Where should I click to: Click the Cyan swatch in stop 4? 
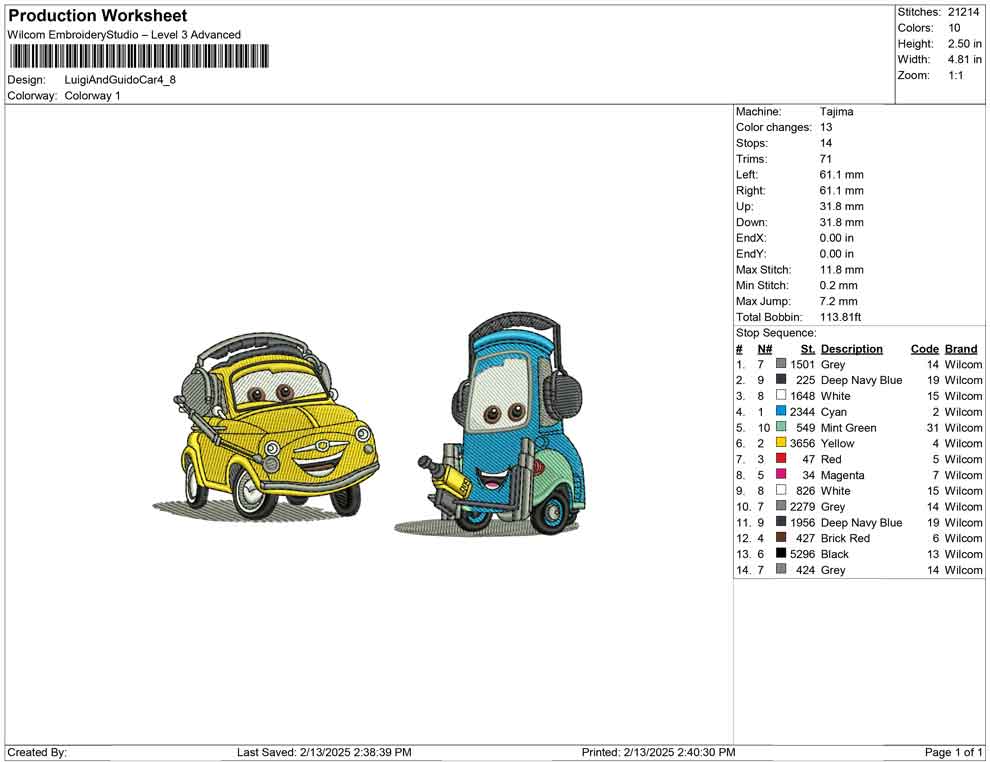coord(781,411)
